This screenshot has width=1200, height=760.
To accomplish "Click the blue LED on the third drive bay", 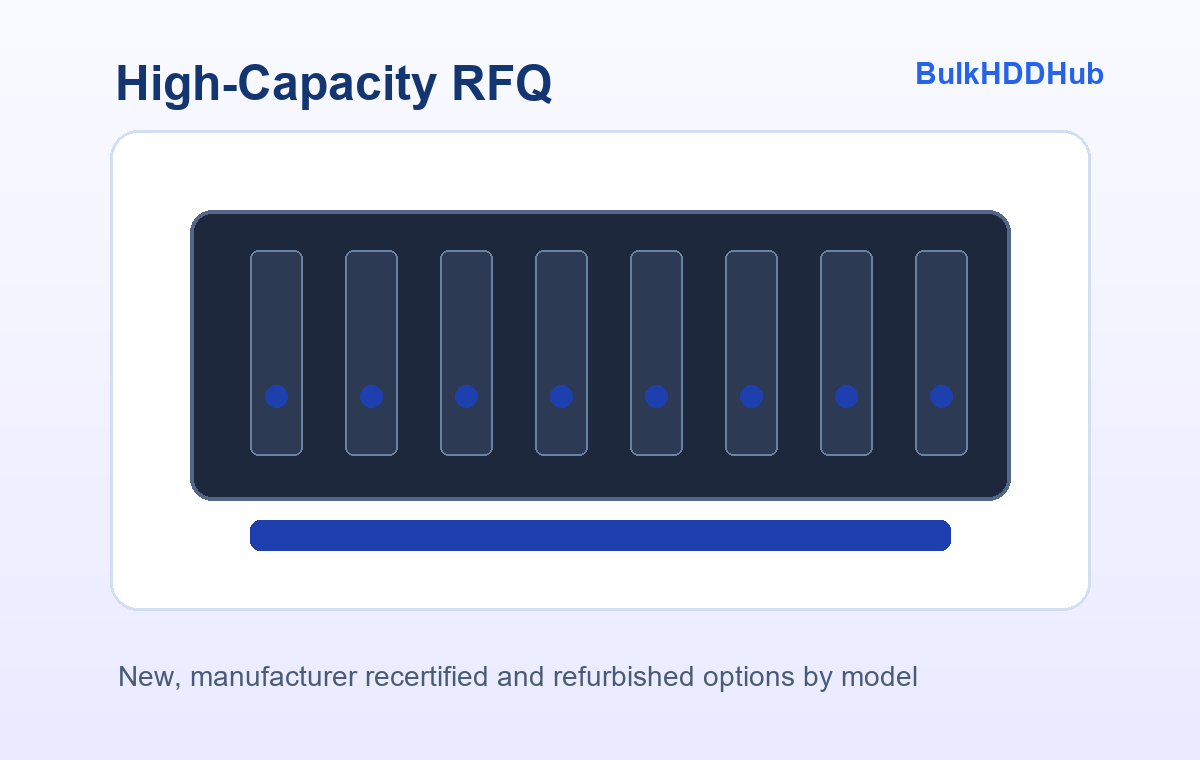I will click(x=466, y=396).
